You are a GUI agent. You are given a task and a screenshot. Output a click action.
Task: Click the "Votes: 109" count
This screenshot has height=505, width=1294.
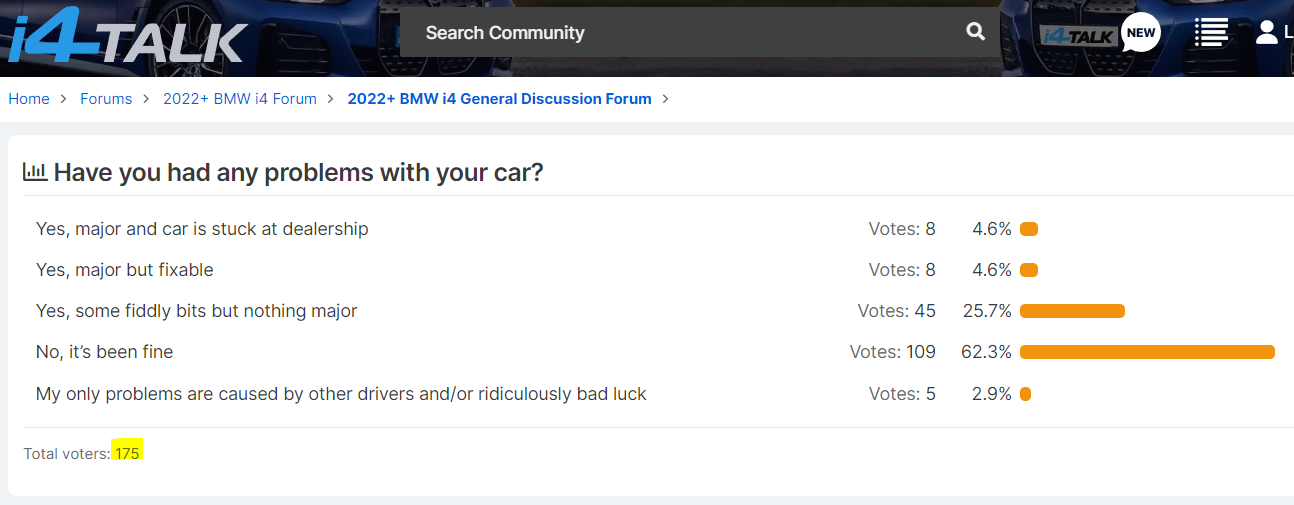pyautogui.click(x=892, y=352)
